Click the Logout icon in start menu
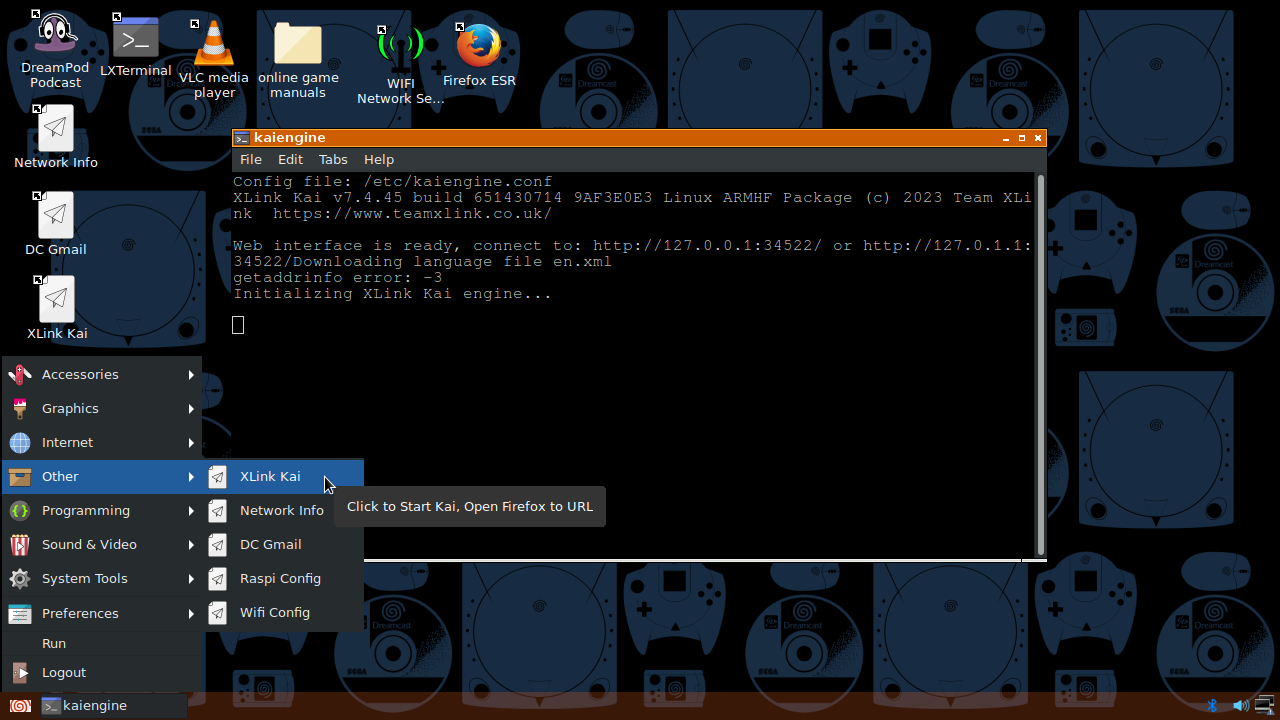 pyautogui.click(x=20, y=673)
